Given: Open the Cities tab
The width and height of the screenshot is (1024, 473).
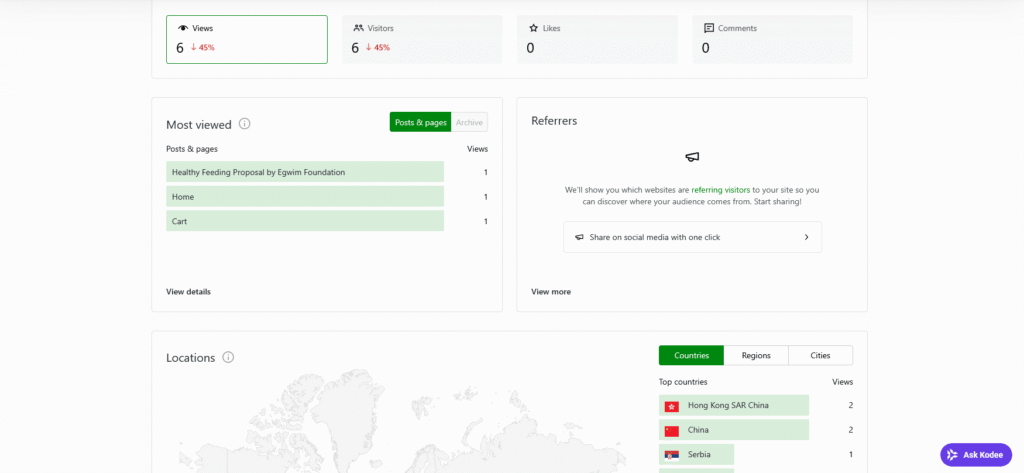Looking at the screenshot, I should pos(820,355).
